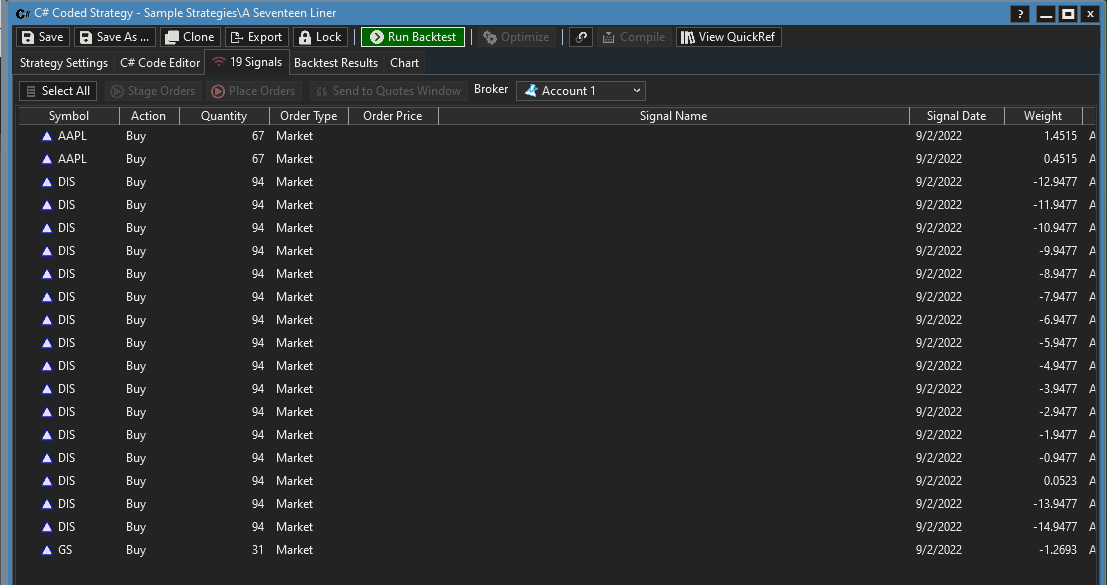
Task: Click the Signal Date column header
Action: coord(956,116)
